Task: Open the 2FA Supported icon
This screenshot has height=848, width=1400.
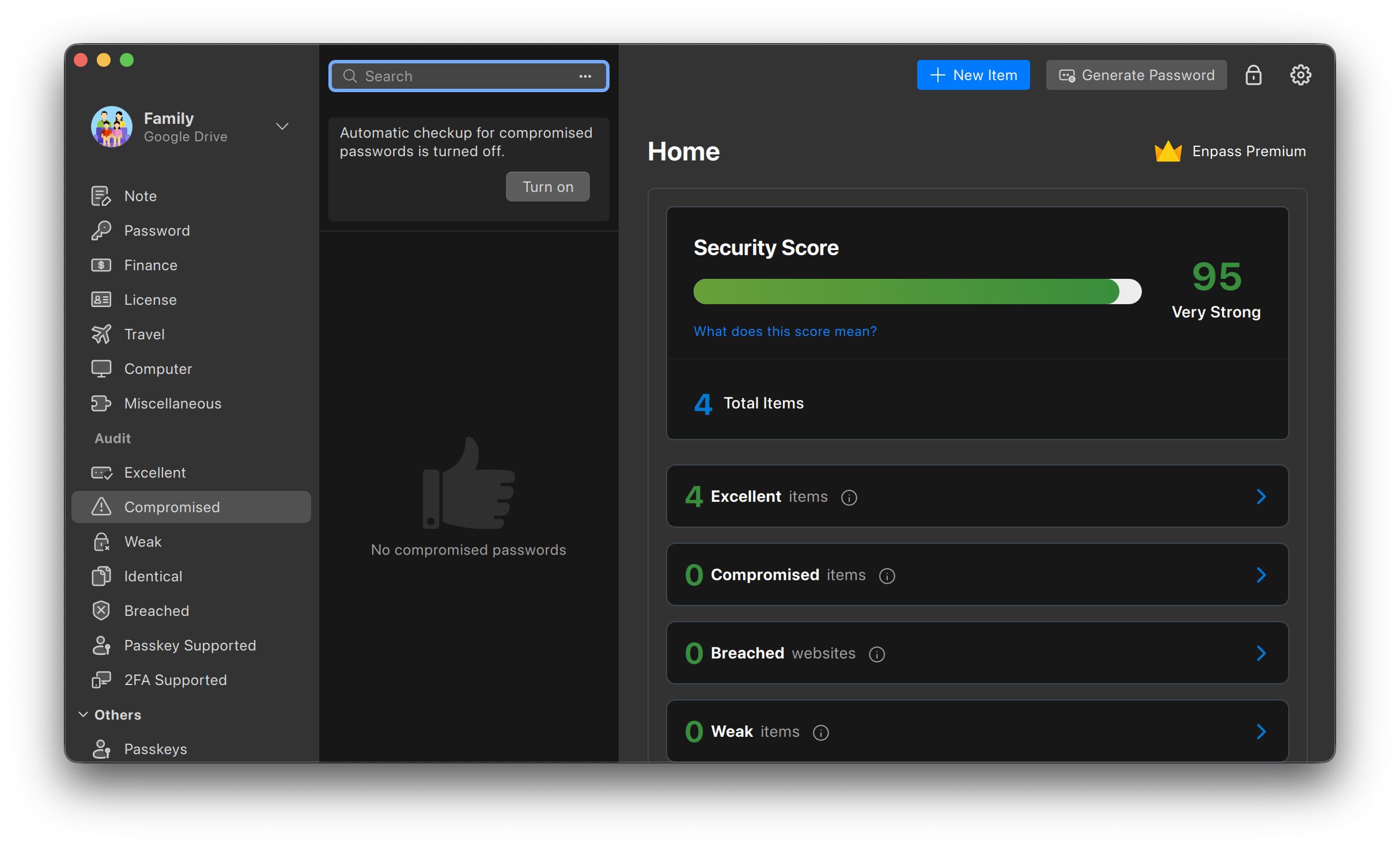Action: tap(101, 680)
